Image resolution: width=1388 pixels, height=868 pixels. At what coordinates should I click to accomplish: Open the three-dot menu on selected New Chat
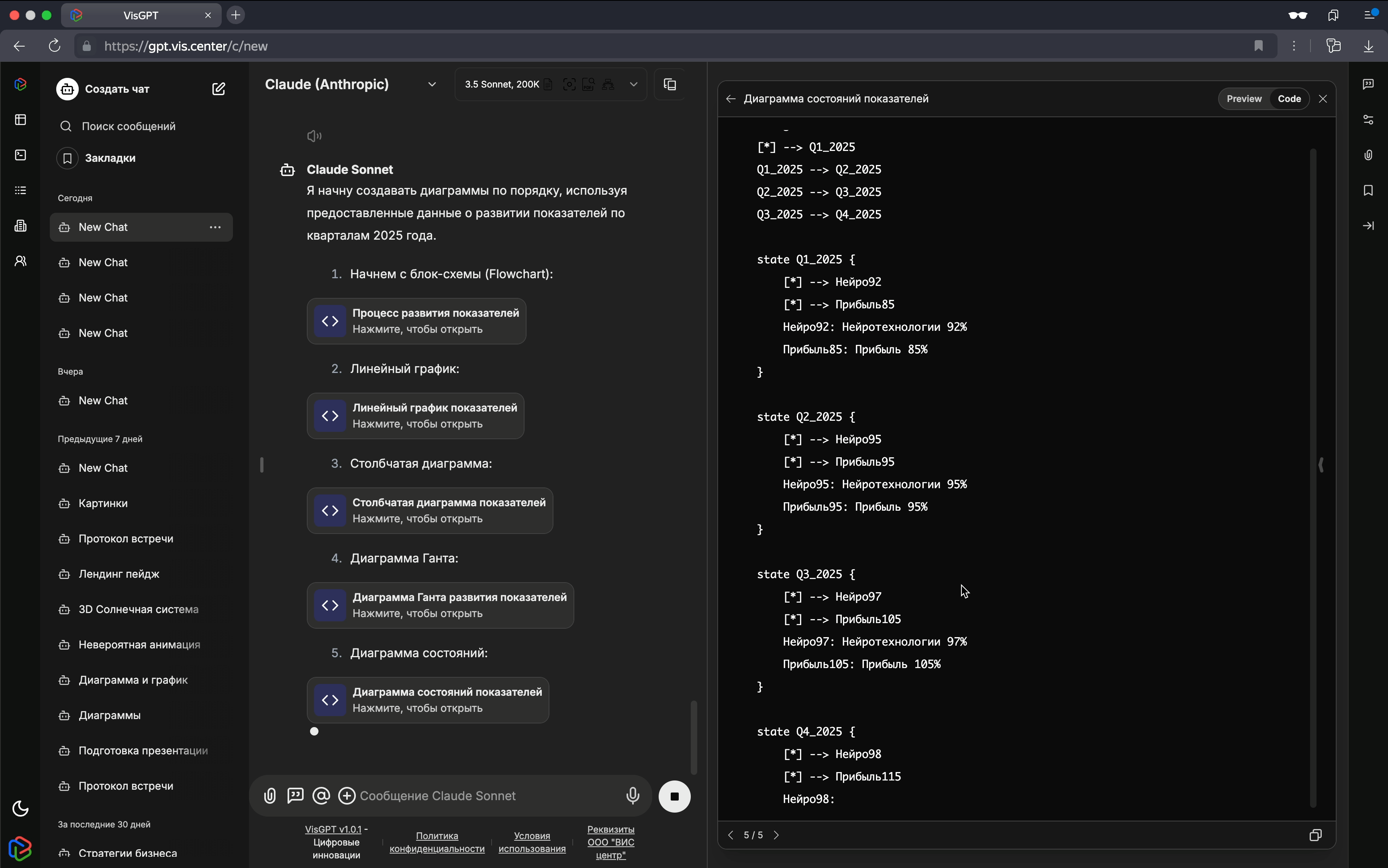click(215, 227)
